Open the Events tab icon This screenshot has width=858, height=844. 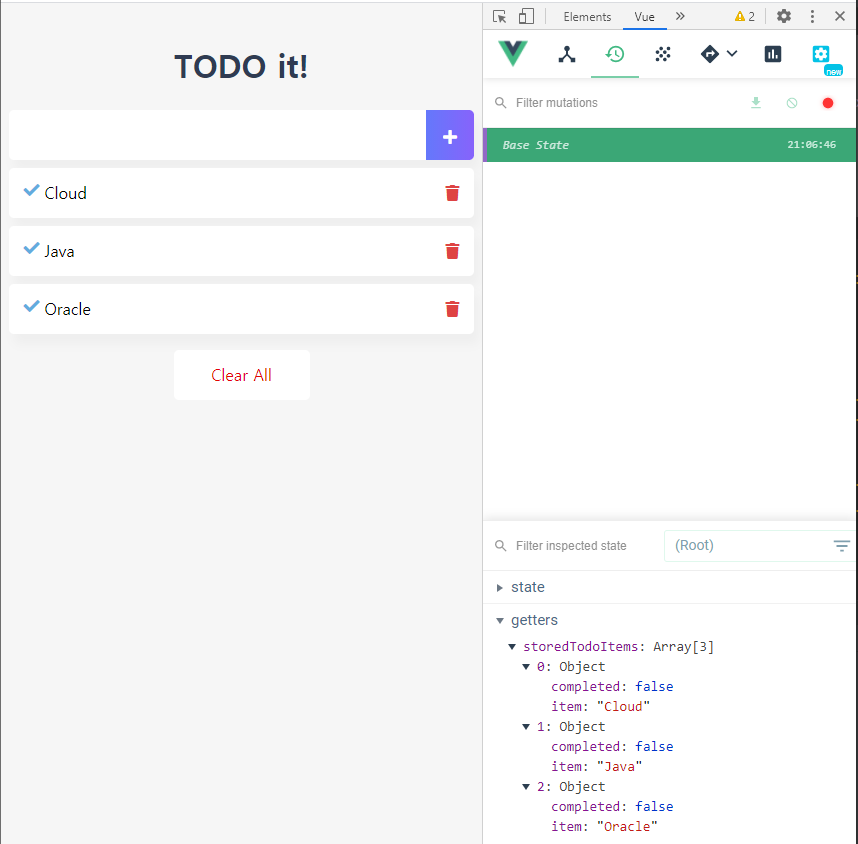(x=663, y=54)
